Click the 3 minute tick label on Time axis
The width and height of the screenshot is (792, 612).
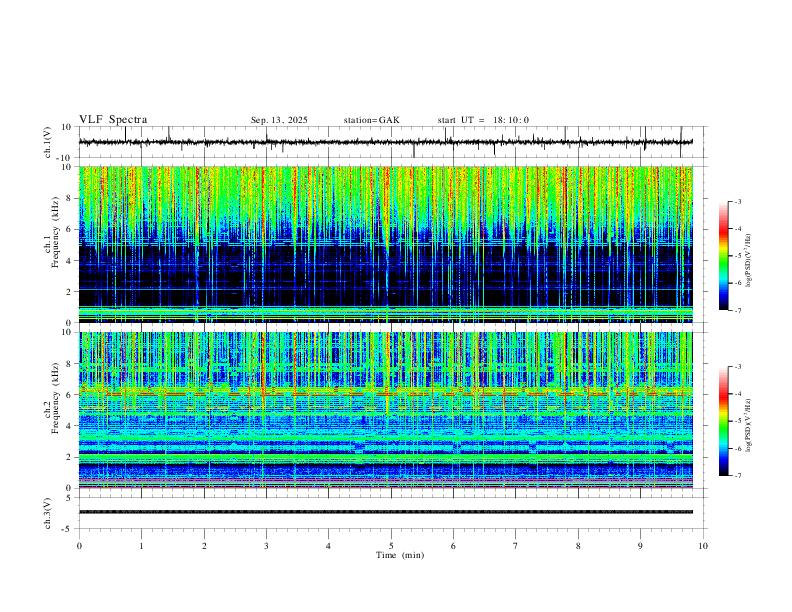266,546
